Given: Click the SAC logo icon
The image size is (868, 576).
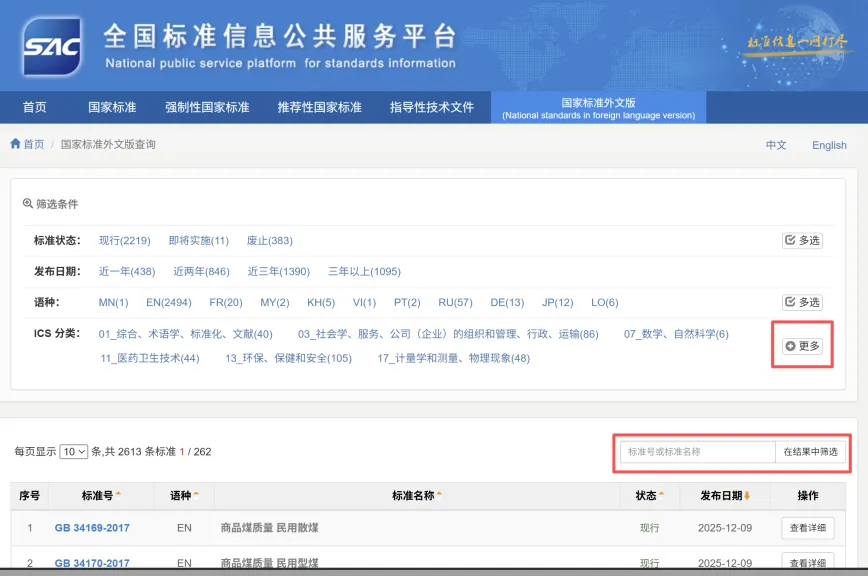Looking at the screenshot, I should [52, 46].
